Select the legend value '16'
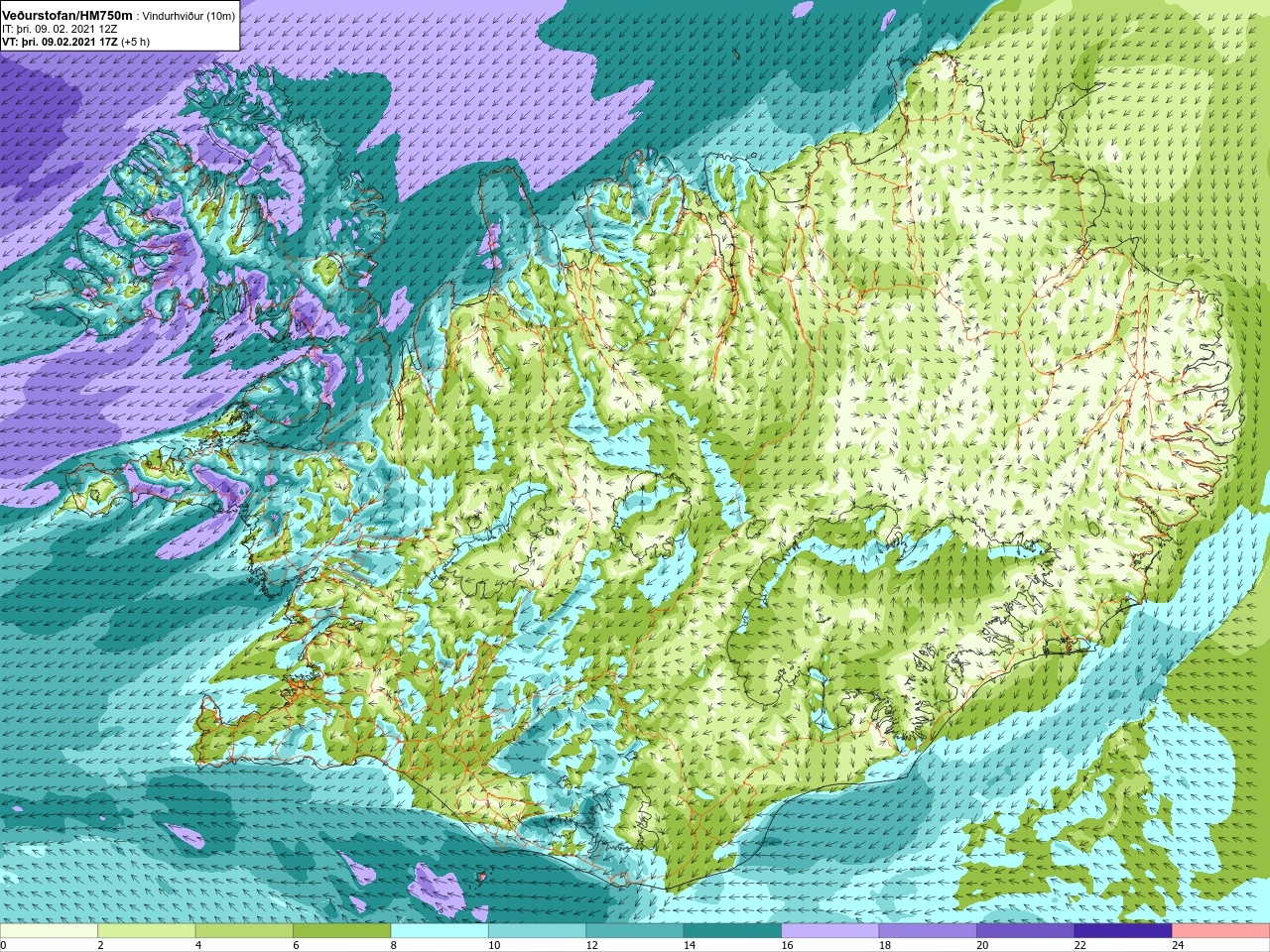 (x=788, y=945)
